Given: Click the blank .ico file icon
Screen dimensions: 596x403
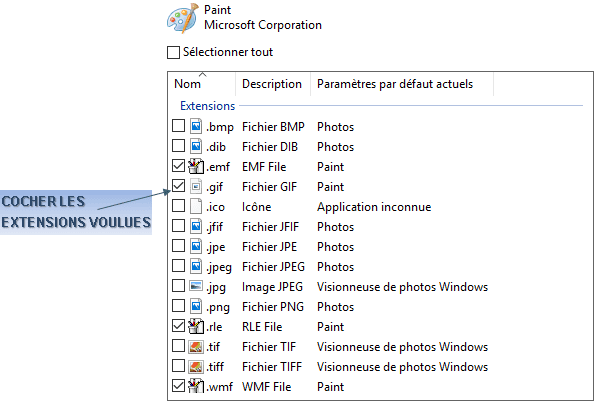Looking at the screenshot, I should pyautogui.click(x=196, y=206).
